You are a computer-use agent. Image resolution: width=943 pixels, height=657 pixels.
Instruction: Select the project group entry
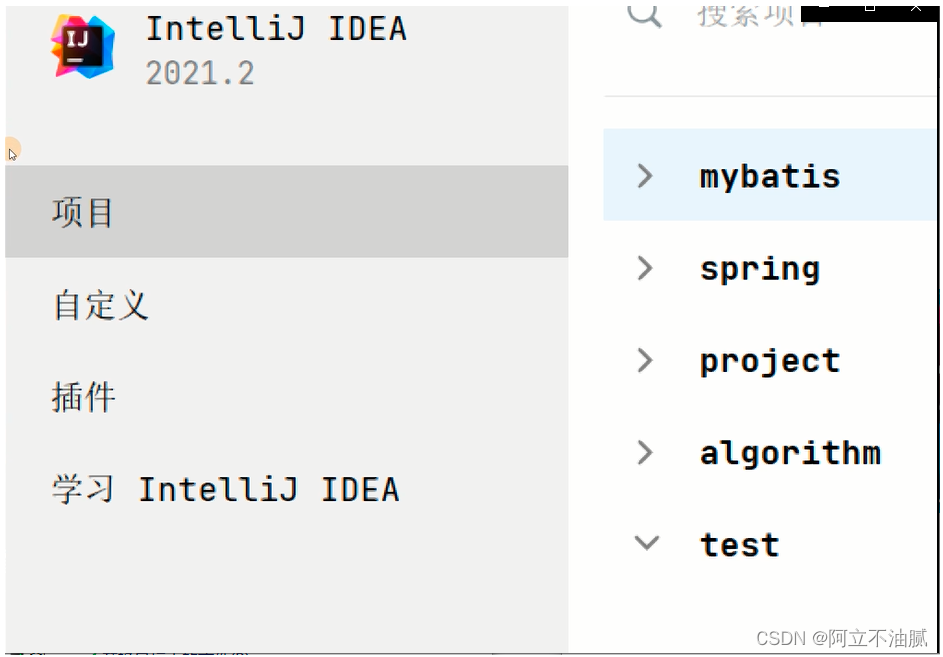click(x=770, y=361)
